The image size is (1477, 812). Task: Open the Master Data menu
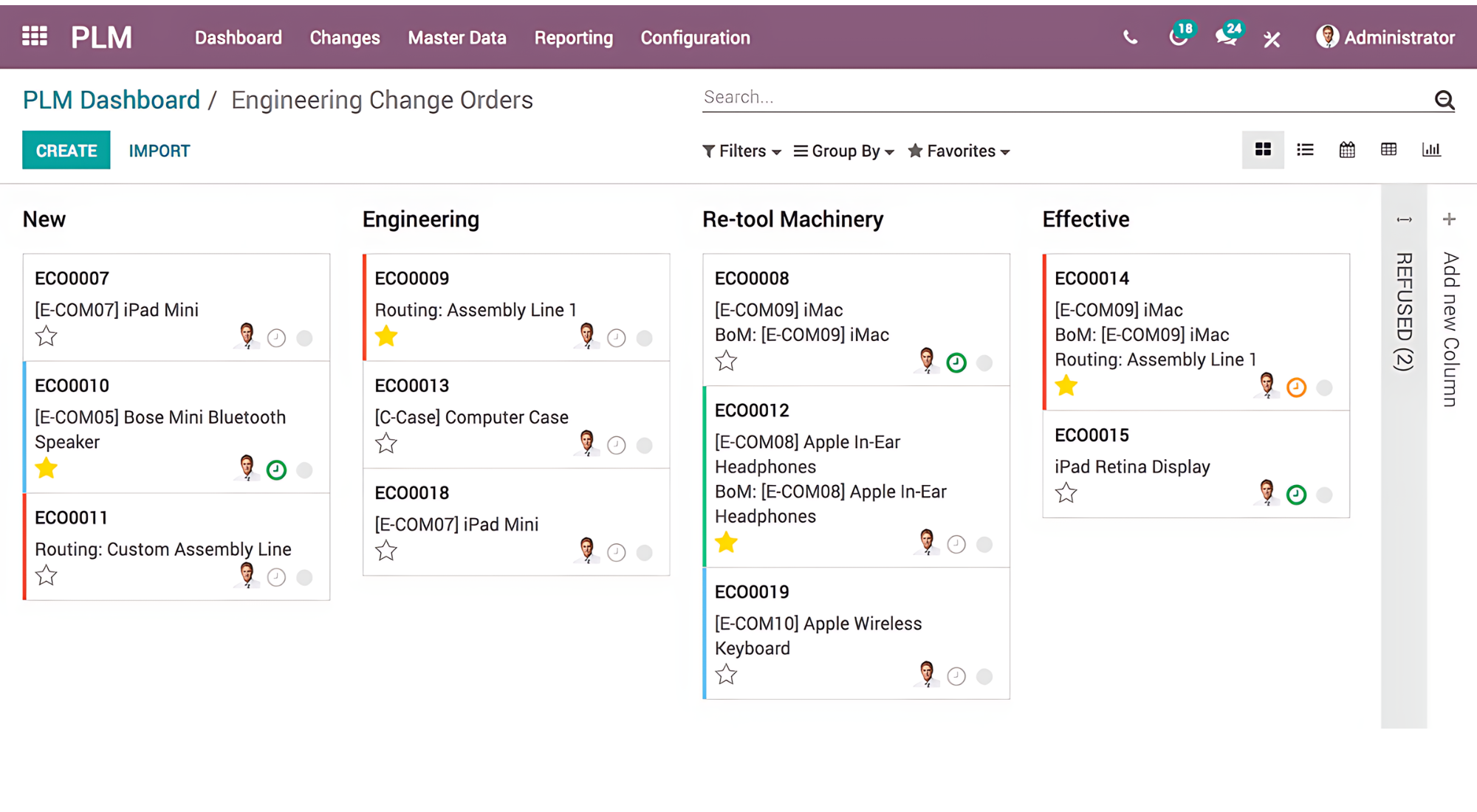click(x=456, y=38)
